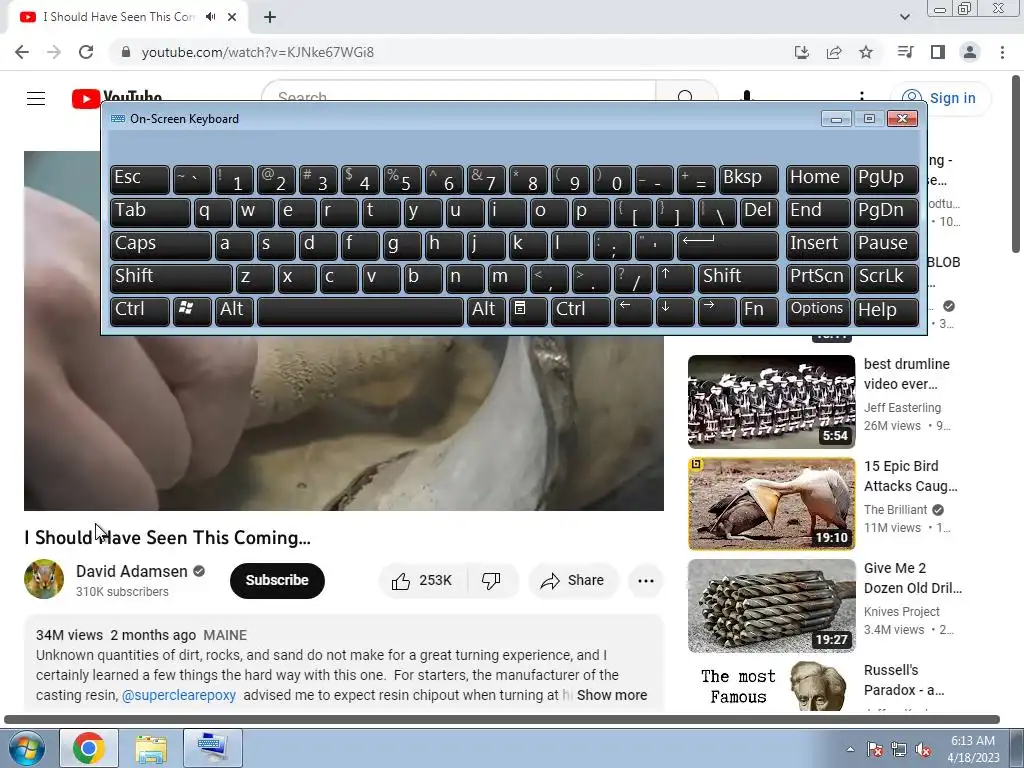Screen dimensions: 1024x768
Task: Show hidden tray icons arrow
Action: pos(850,749)
